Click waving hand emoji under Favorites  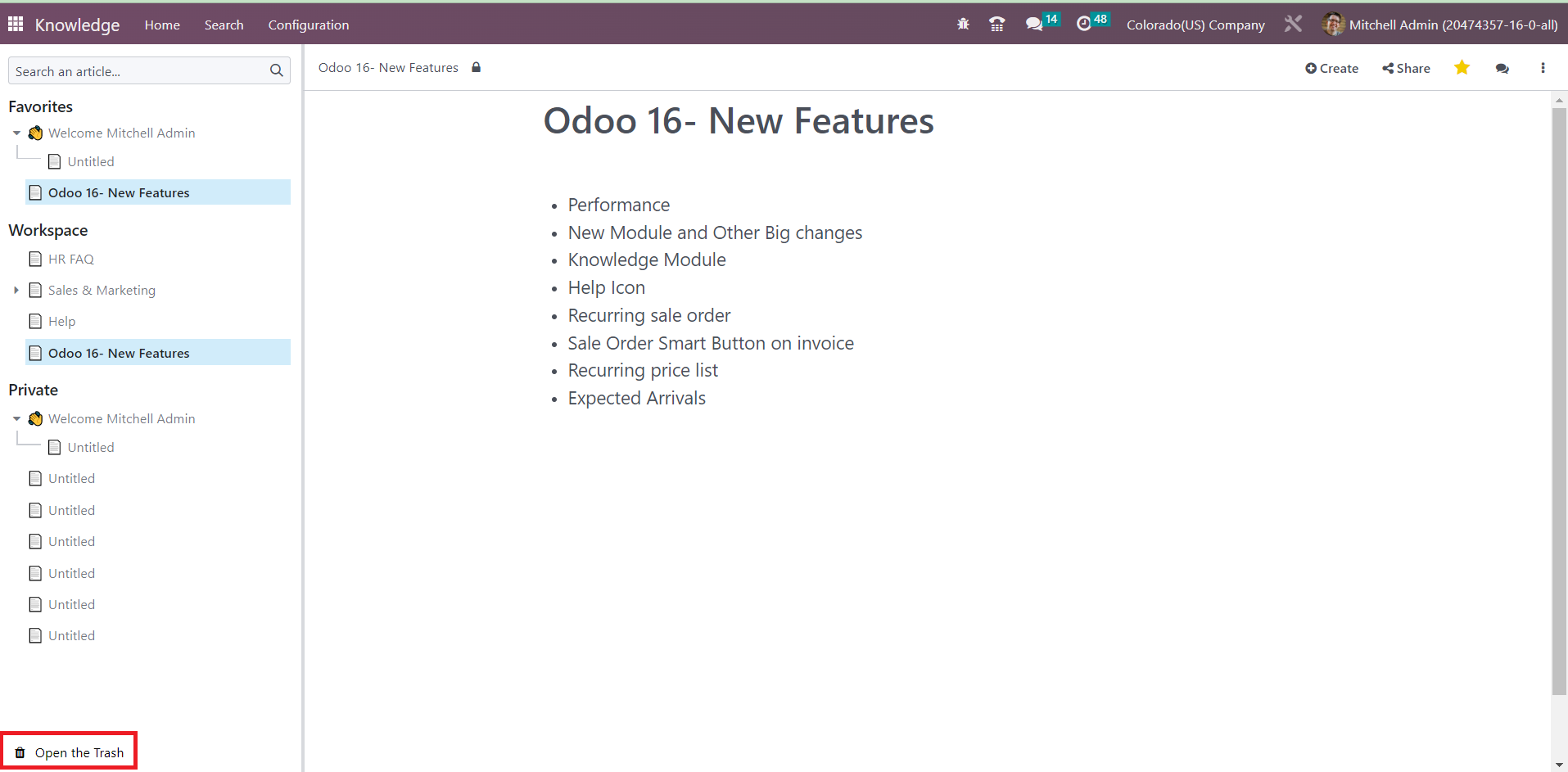[35, 133]
